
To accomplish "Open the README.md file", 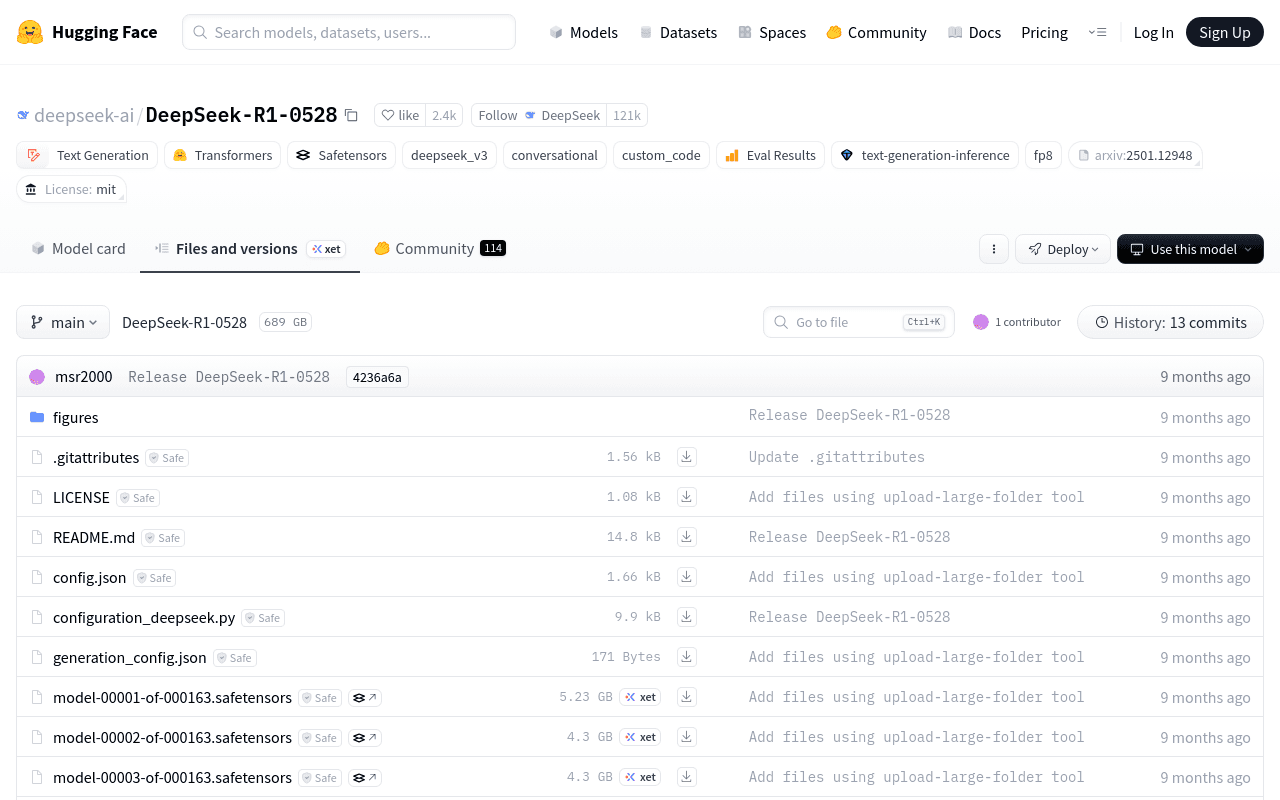I will click(x=94, y=537).
